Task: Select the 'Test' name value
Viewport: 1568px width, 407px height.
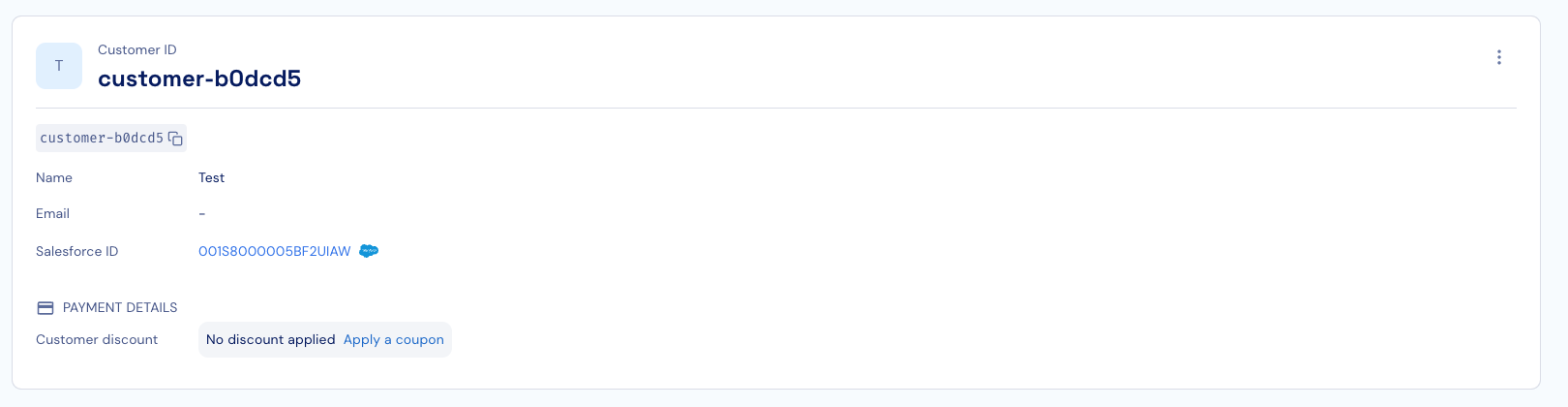Action: [211, 177]
